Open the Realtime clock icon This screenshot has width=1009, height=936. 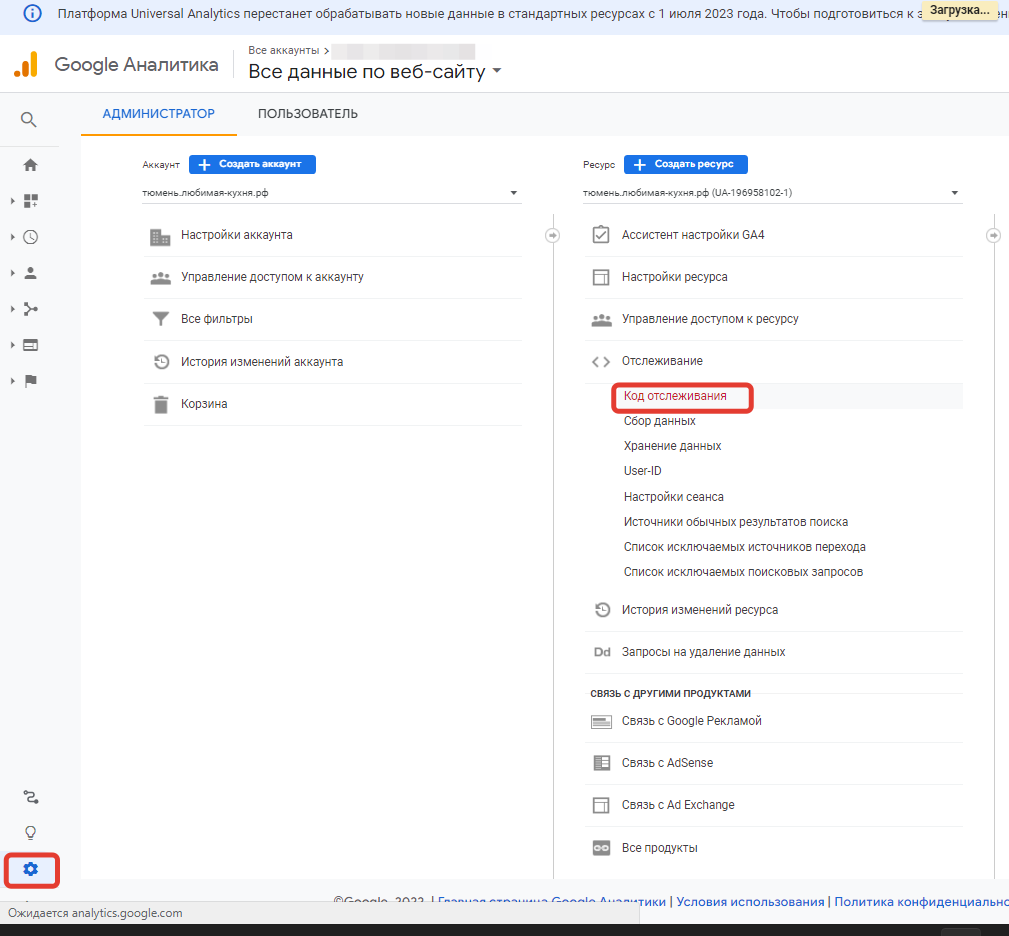tap(30, 237)
